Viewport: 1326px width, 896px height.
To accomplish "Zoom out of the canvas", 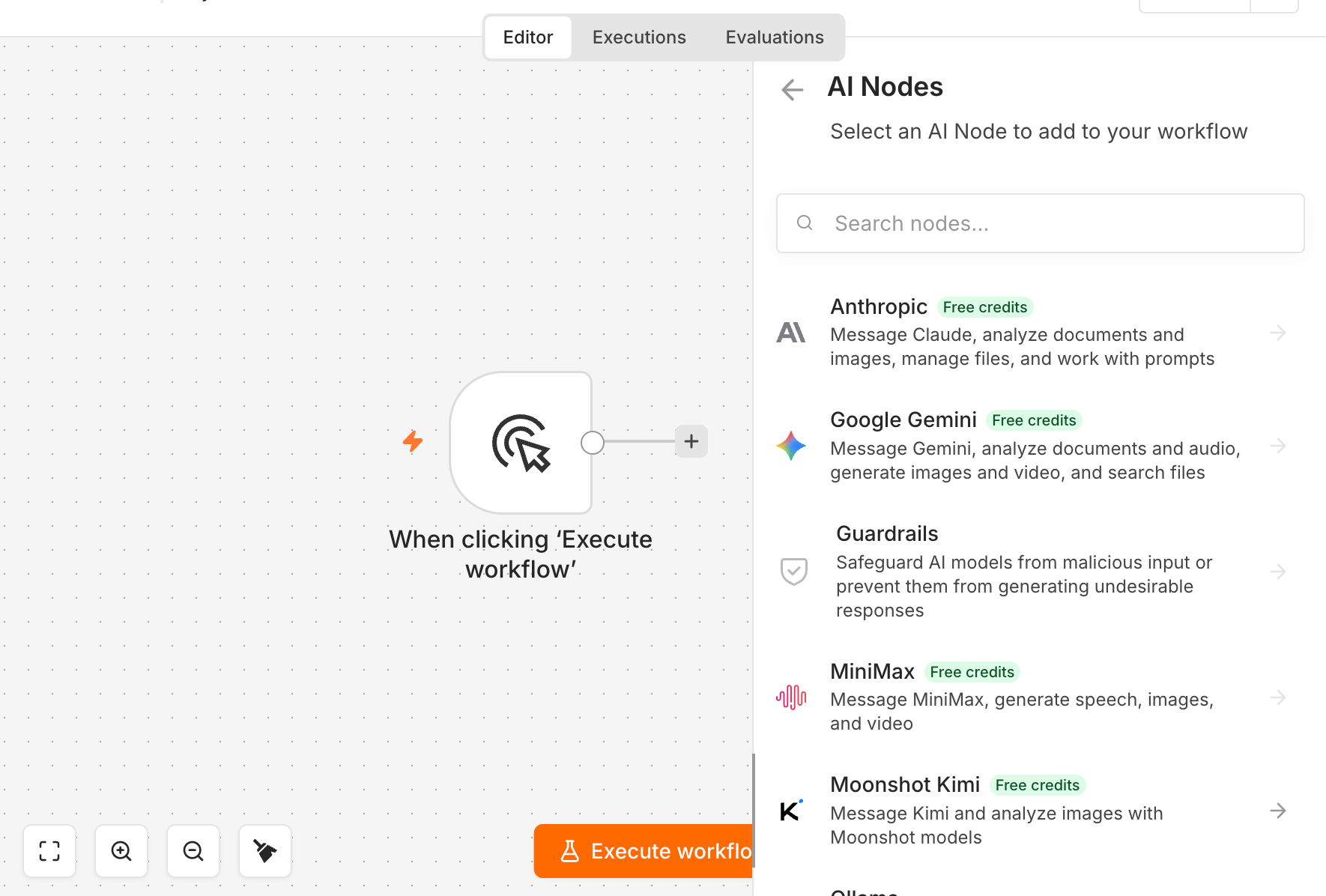I will pyautogui.click(x=193, y=851).
